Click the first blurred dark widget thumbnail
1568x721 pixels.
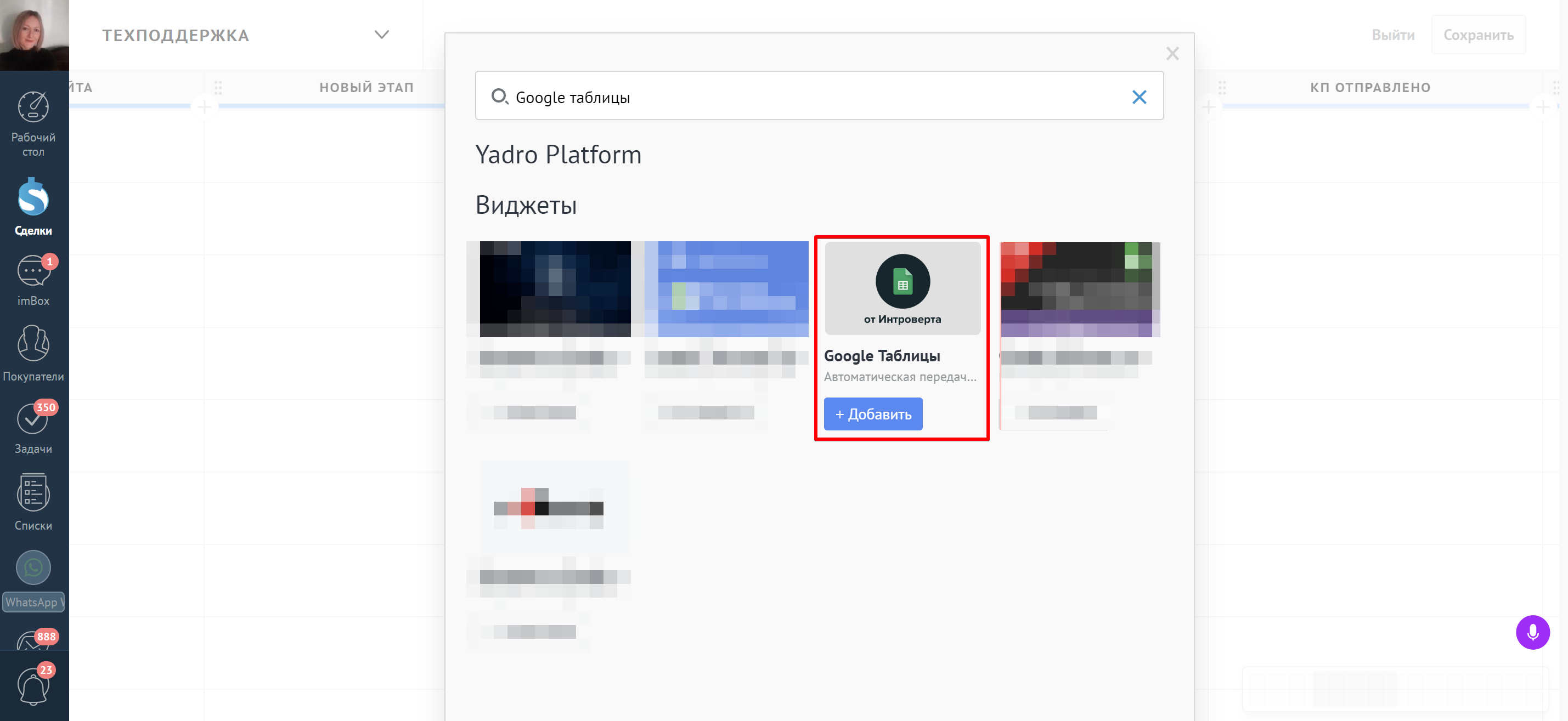click(x=555, y=289)
